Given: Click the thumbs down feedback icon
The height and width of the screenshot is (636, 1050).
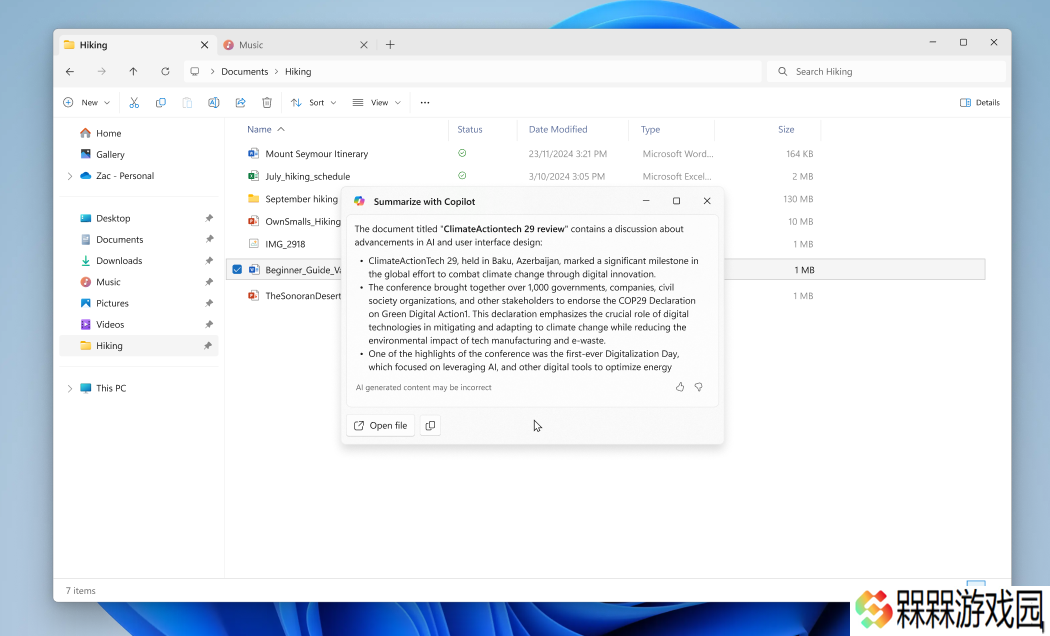Looking at the screenshot, I should pos(698,387).
